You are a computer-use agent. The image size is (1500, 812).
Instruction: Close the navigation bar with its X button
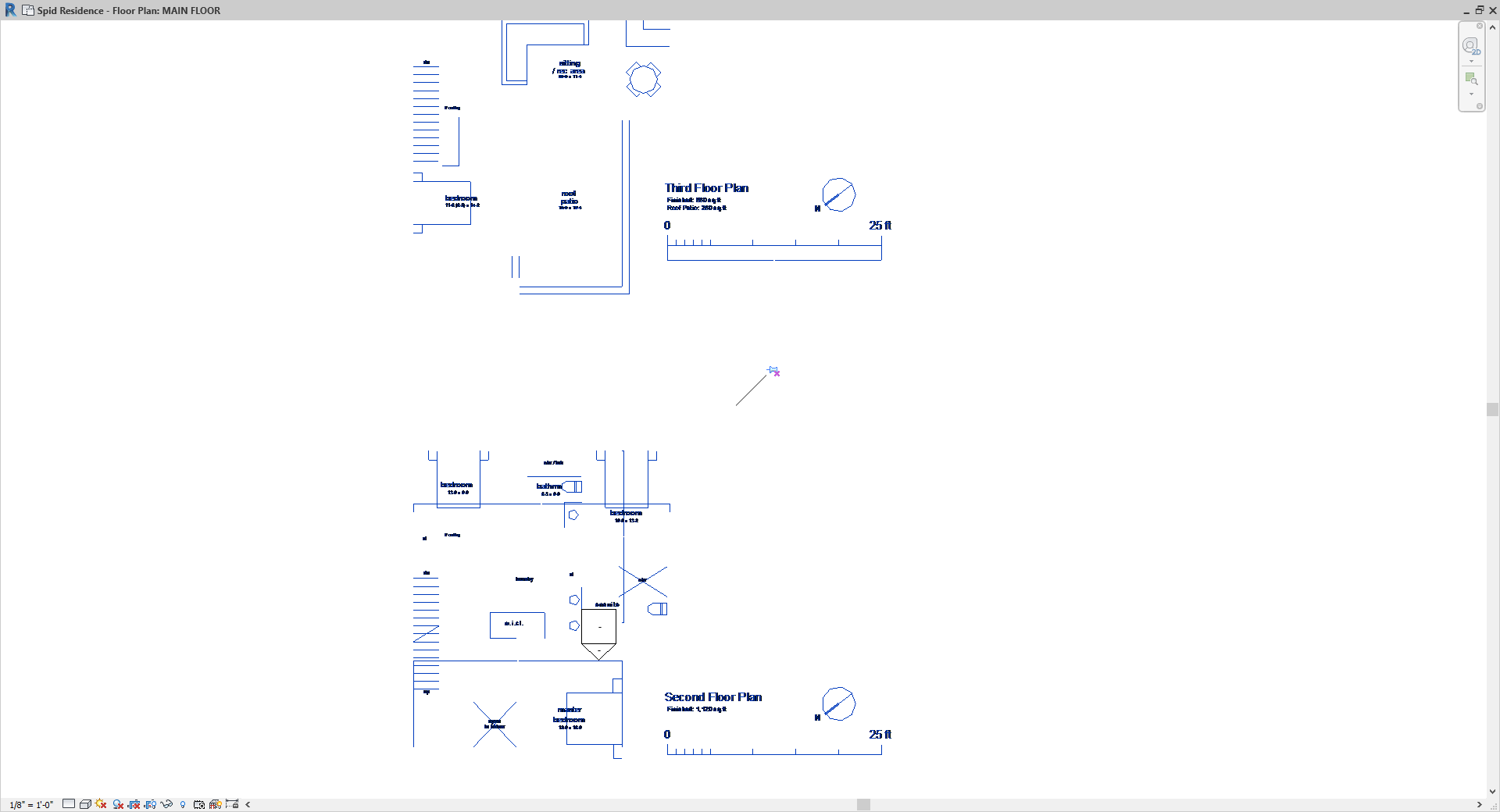coord(1480,26)
